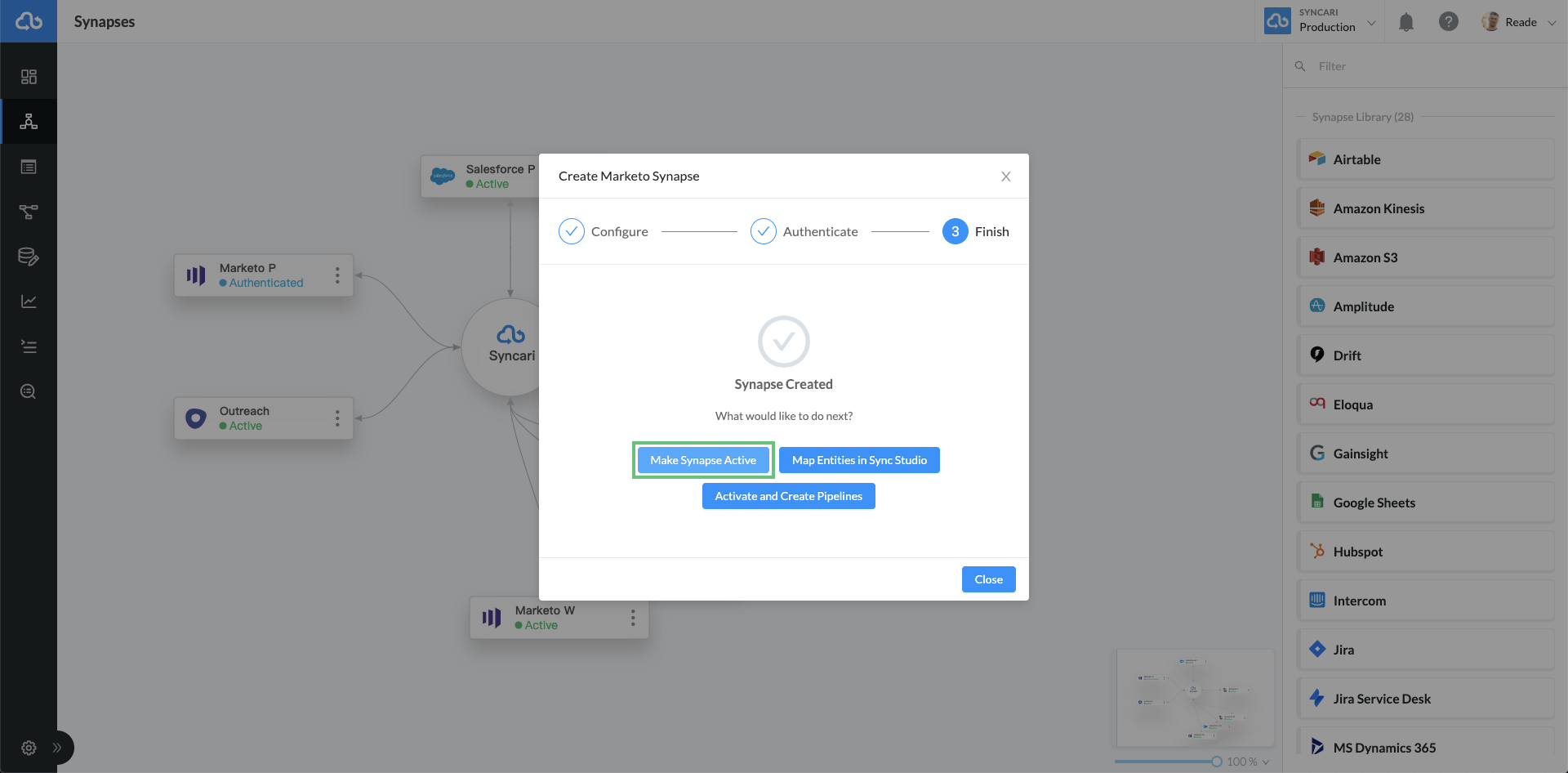Select the Synapses network icon in sidebar
This screenshot has height=773, width=1568.
[29, 122]
